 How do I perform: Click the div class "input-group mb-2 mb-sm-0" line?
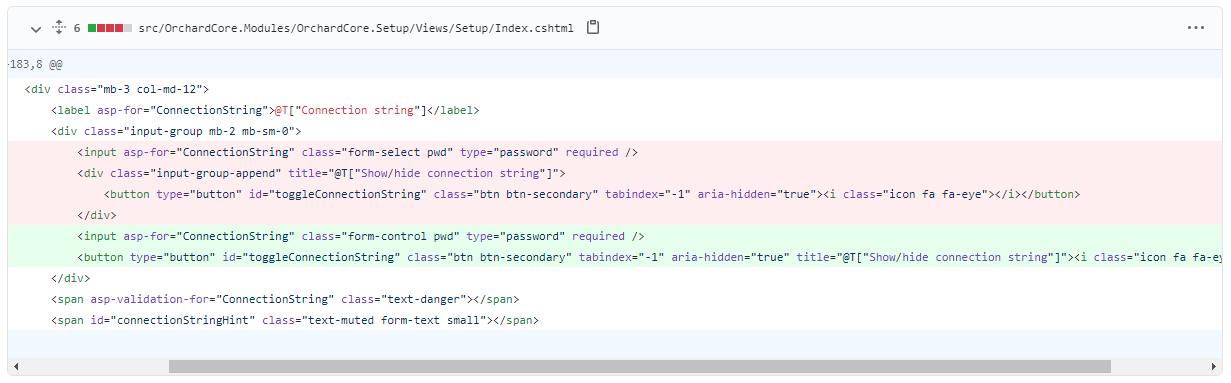click(x=615, y=131)
